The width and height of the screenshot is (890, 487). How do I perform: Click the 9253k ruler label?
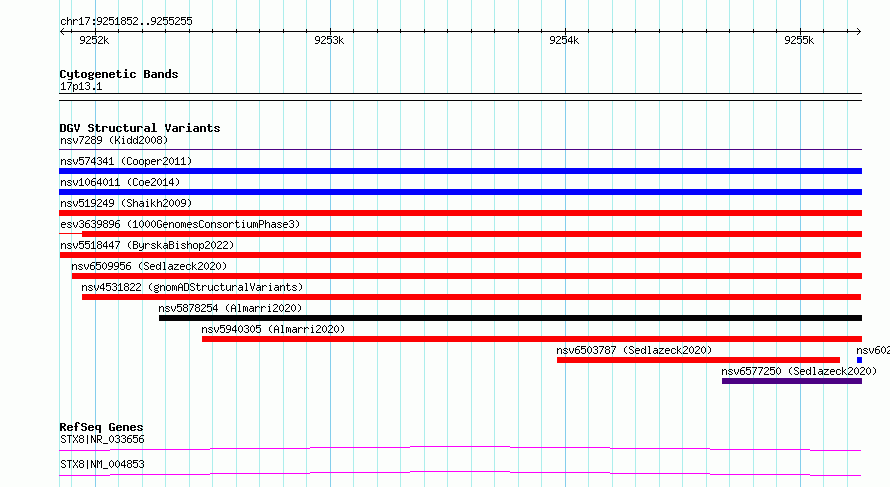pos(329,40)
